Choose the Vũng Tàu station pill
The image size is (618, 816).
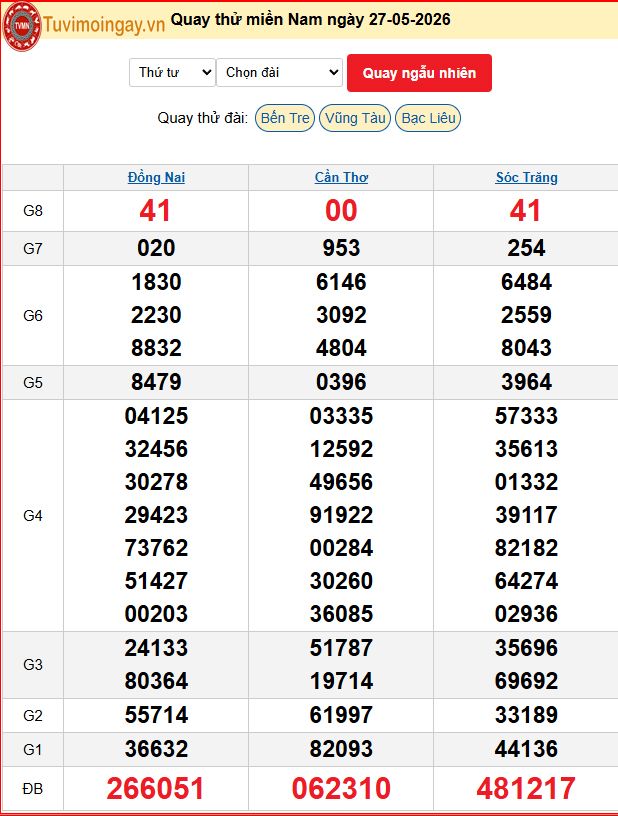[355, 118]
